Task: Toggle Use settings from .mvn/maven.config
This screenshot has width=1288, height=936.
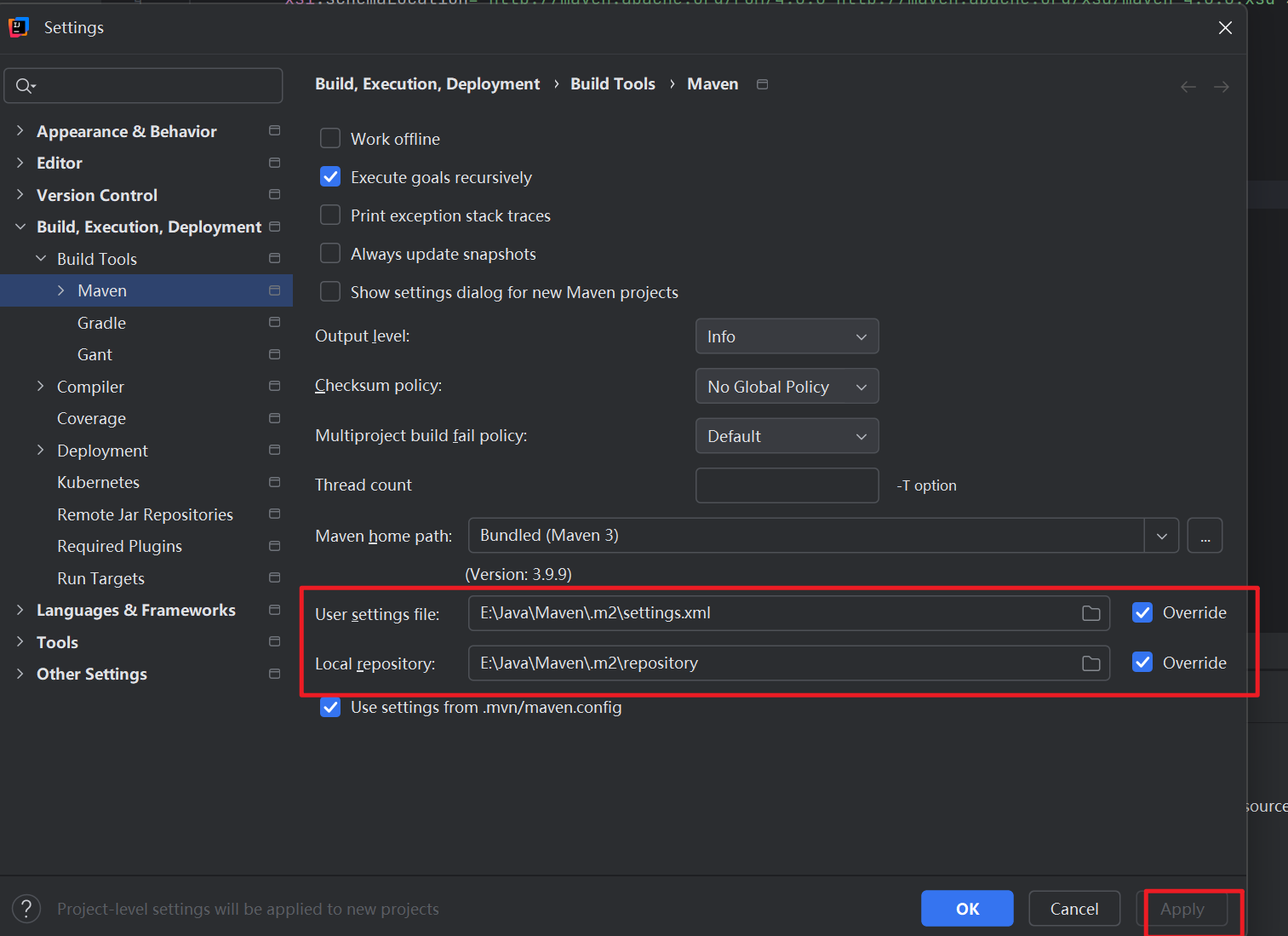Action: [x=330, y=708]
